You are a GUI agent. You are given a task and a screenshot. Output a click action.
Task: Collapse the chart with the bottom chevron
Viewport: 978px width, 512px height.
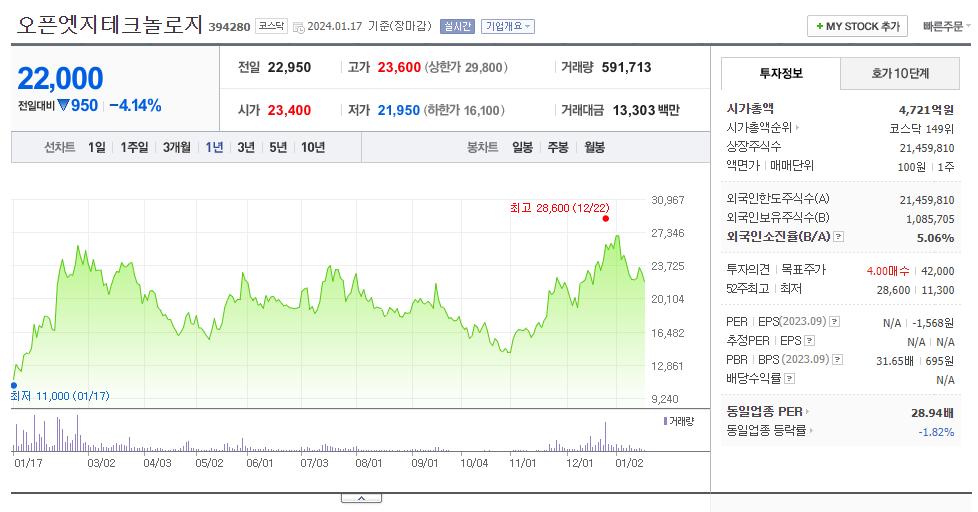[x=361, y=498]
